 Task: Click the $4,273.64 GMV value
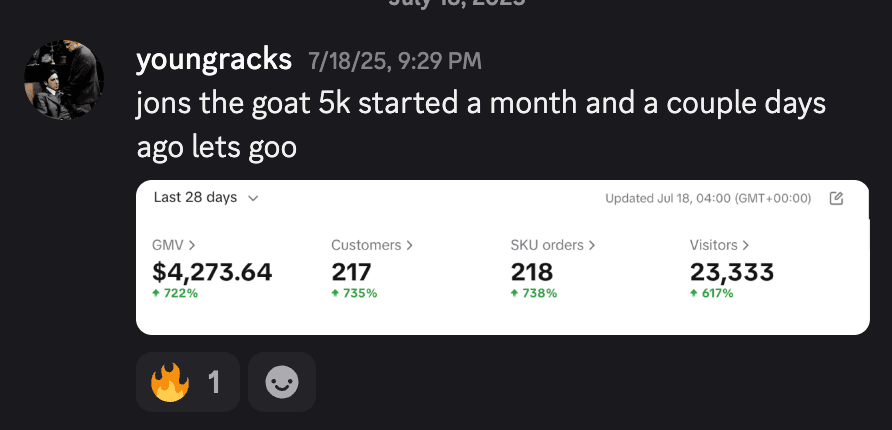[212, 272]
